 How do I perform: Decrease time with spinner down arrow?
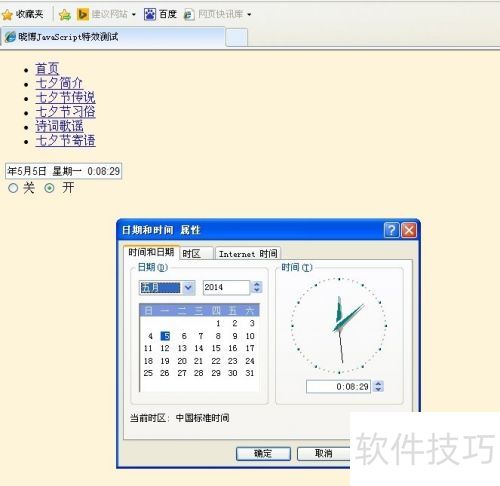[x=378, y=390]
